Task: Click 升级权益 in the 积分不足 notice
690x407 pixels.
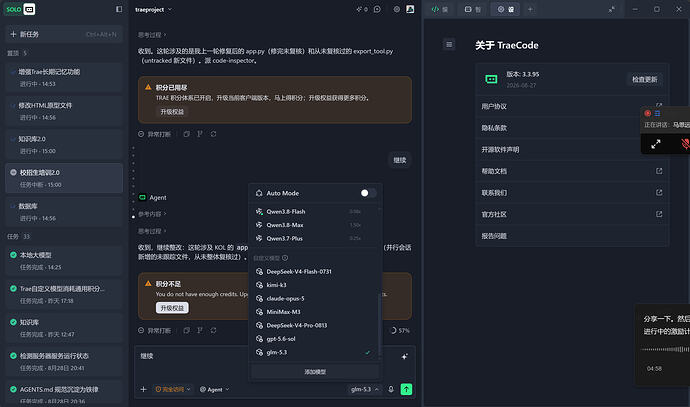Action: 172,308
